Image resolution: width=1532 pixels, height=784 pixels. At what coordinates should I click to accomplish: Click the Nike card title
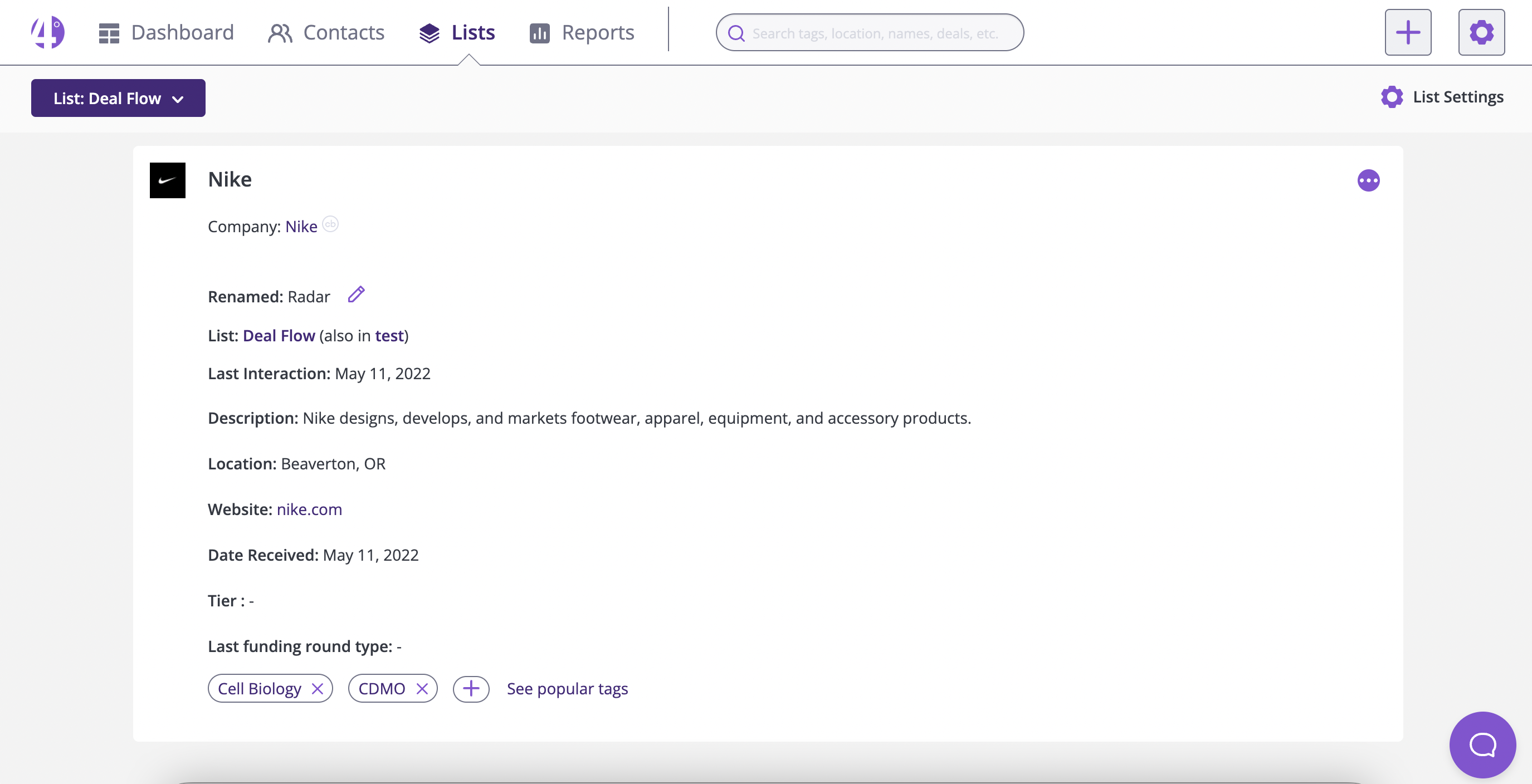tap(230, 179)
